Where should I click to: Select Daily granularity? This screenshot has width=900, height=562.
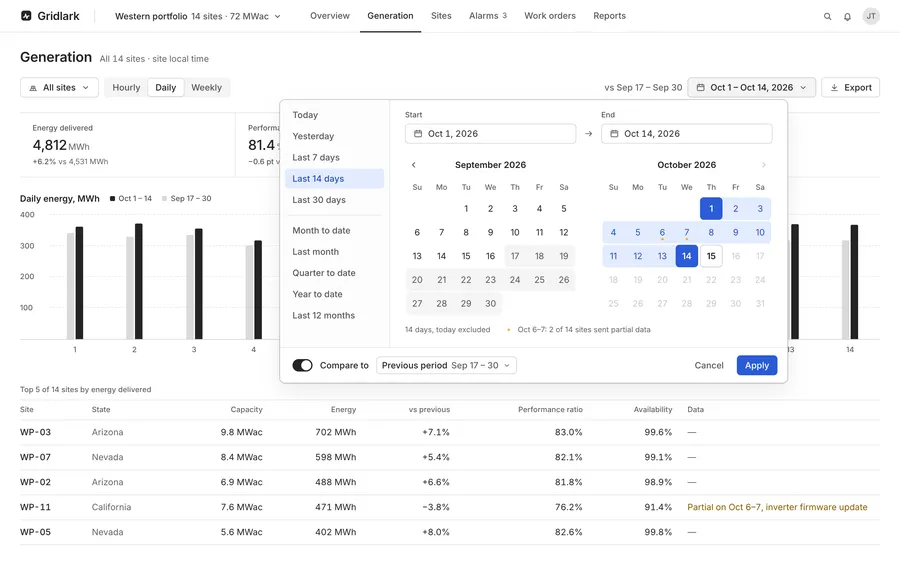tap(165, 88)
